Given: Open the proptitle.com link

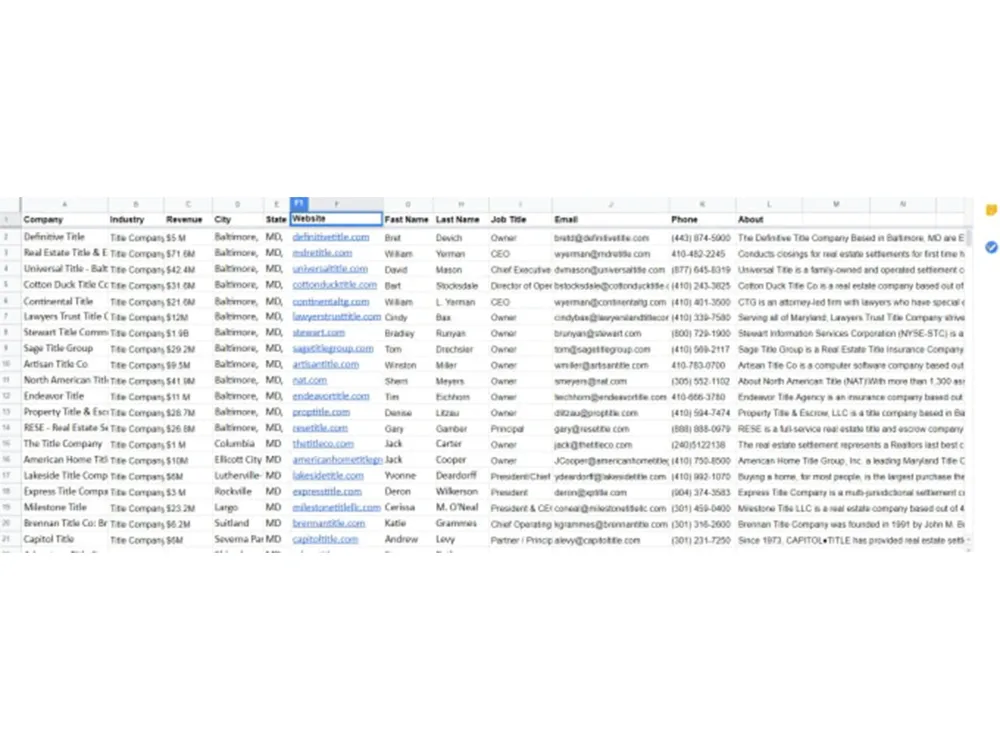Looking at the screenshot, I should coord(321,413).
